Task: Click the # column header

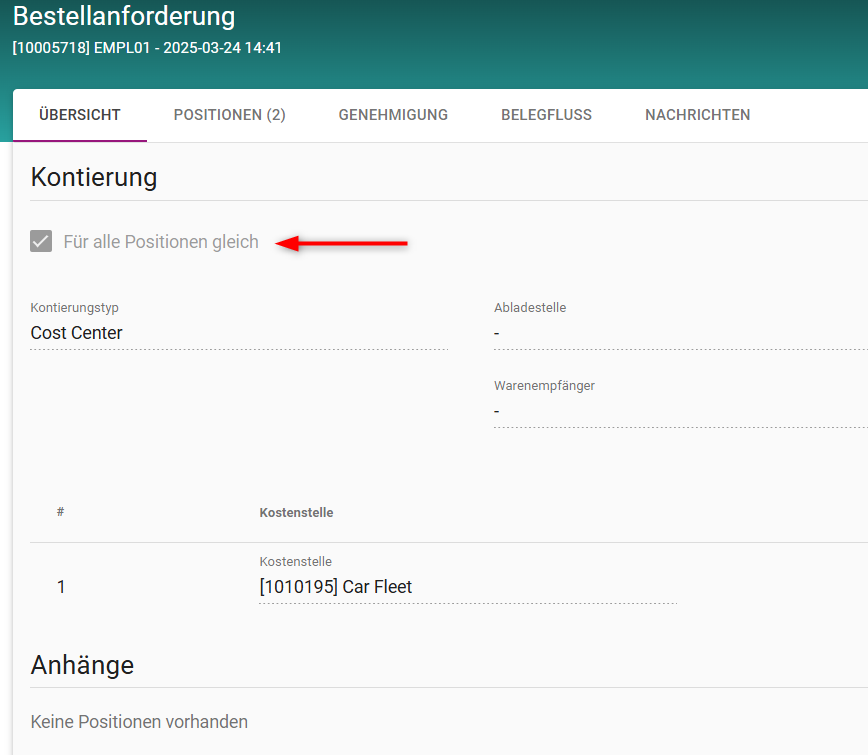Action: pos(60,512)
